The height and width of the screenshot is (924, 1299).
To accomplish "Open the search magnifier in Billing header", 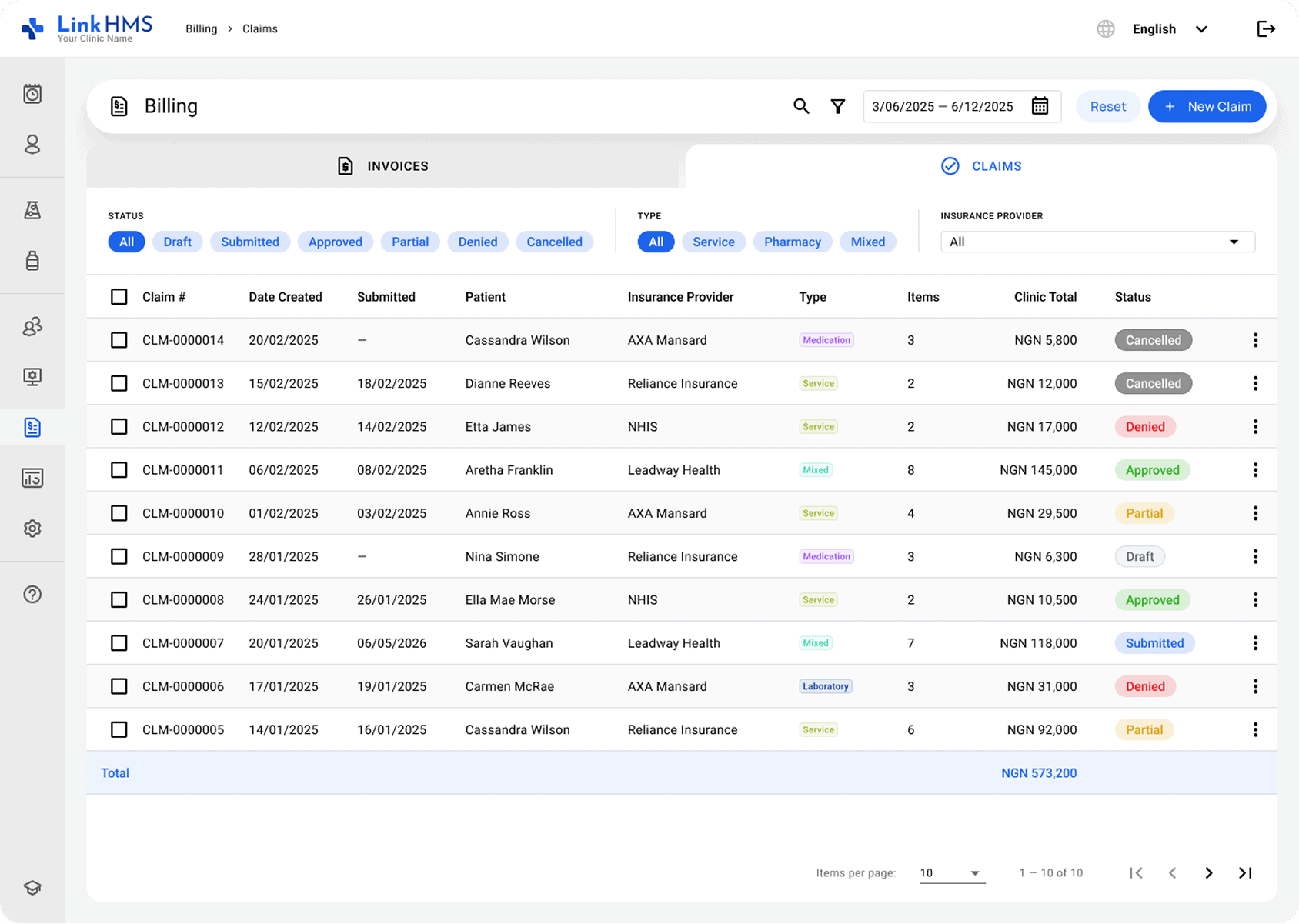I will (801, 106).
